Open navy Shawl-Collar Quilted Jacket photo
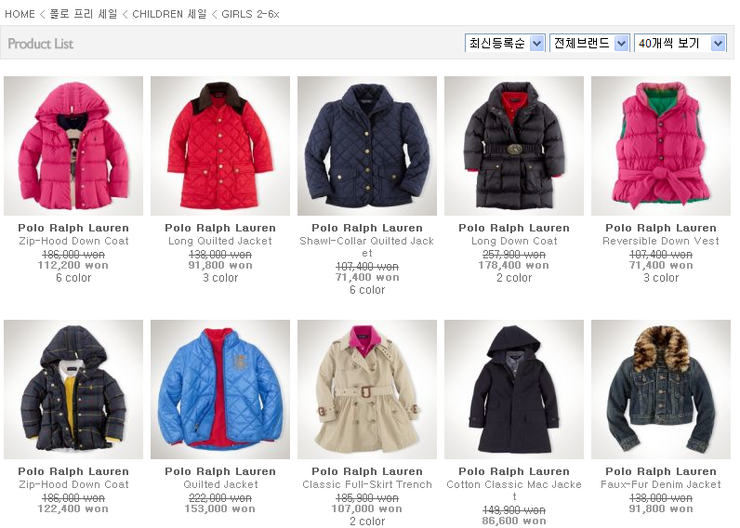Screen dimensions: 740x528 coord(367,146)
